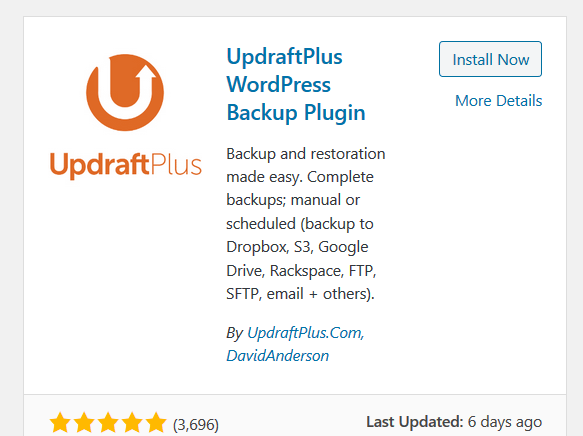This screenshot has width=583, height=436.
Task: Click the white upward arrow inside the logo
Action: pos(145,78)
